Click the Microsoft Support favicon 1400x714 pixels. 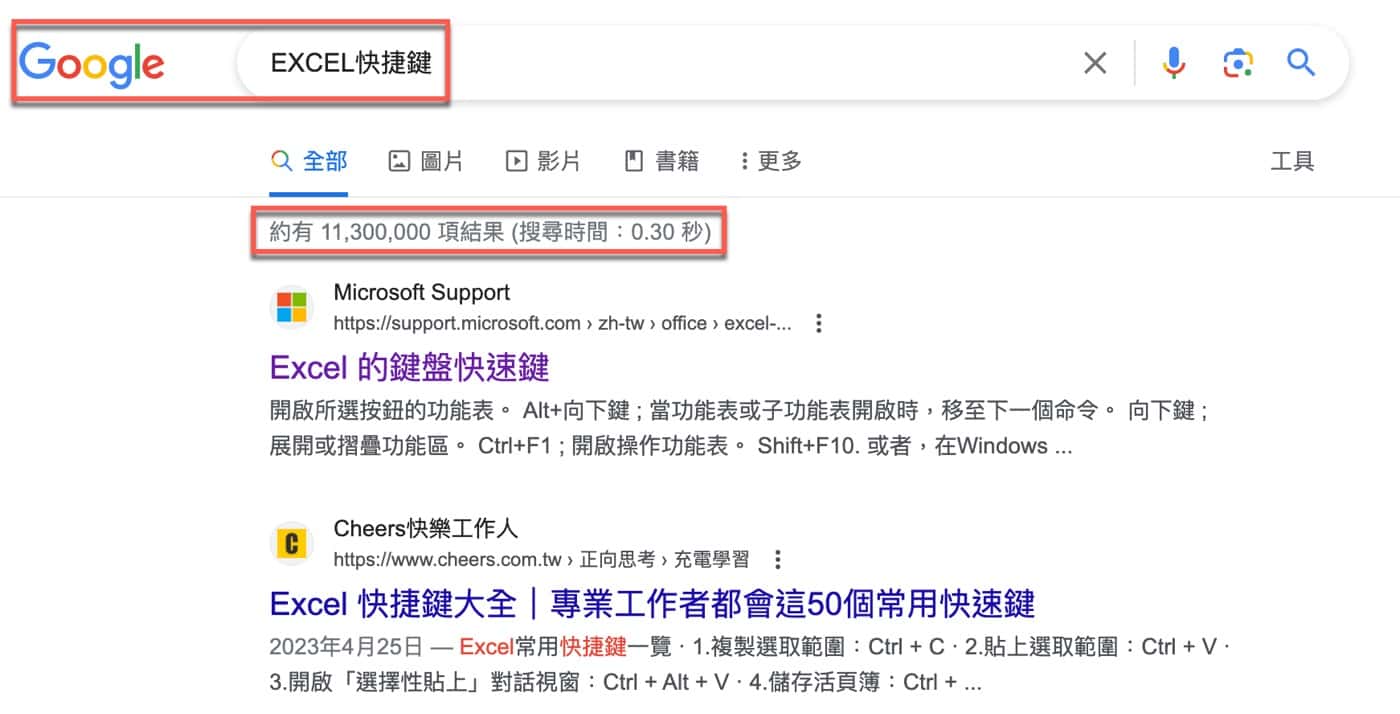pyautogui.click(x=291, y=307)
